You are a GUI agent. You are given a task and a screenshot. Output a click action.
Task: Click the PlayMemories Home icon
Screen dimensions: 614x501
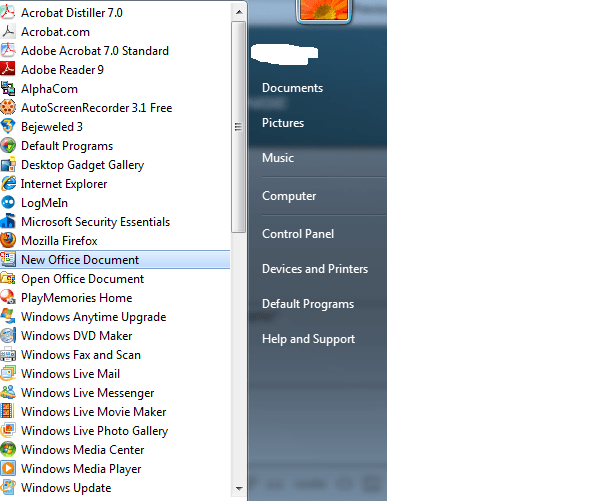point(8,297)
